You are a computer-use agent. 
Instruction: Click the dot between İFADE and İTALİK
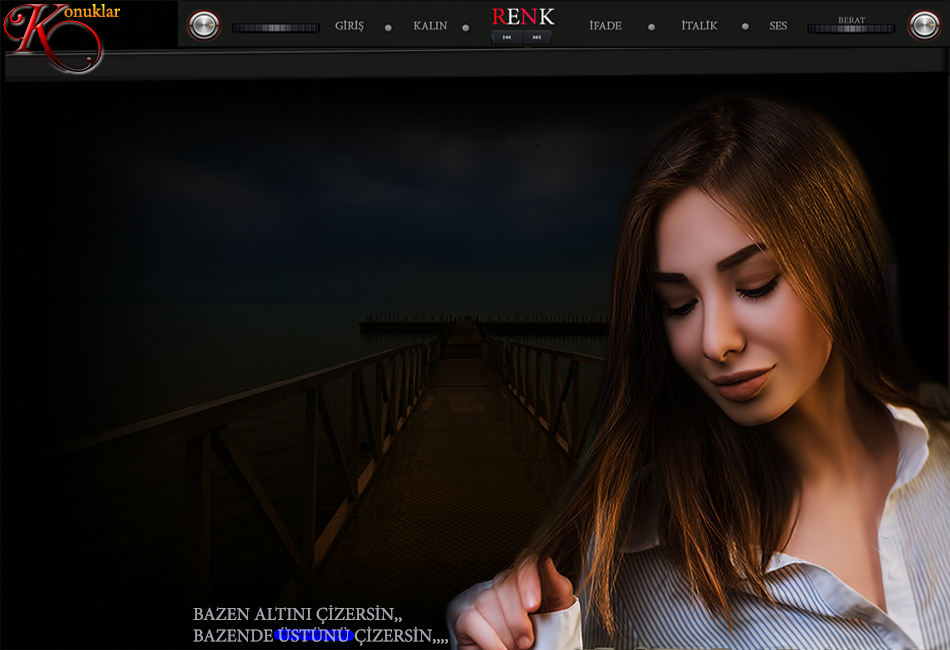(651, 27)
